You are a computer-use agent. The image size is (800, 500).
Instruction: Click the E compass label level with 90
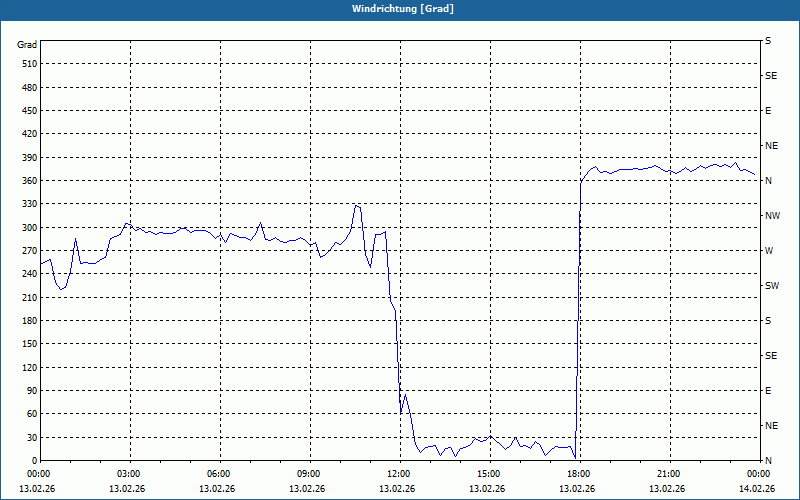point(768,391)
